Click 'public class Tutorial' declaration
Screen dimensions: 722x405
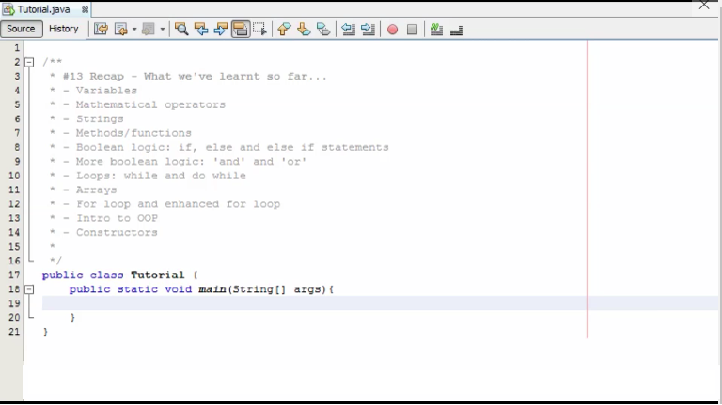coord(113,275)
